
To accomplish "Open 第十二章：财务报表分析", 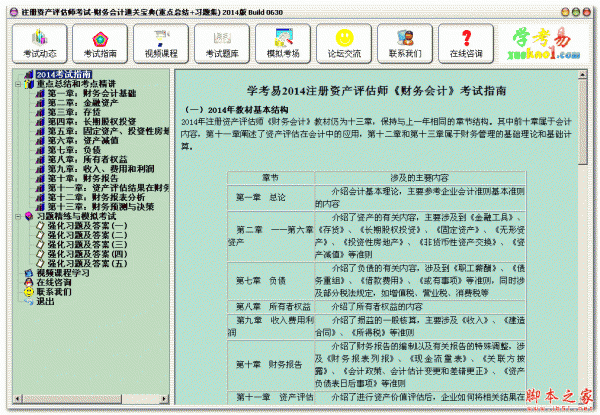I will pyautogui.click(x=96, y=197).
